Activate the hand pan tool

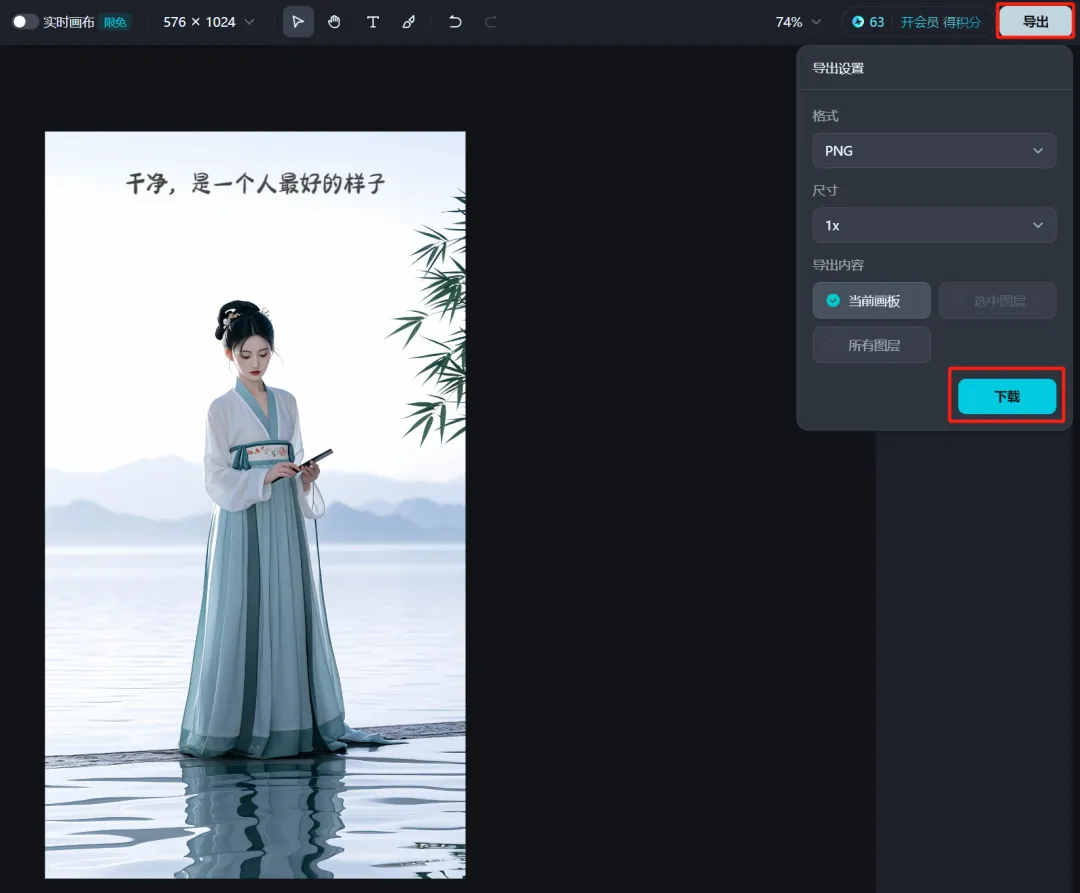pos(335,22)
